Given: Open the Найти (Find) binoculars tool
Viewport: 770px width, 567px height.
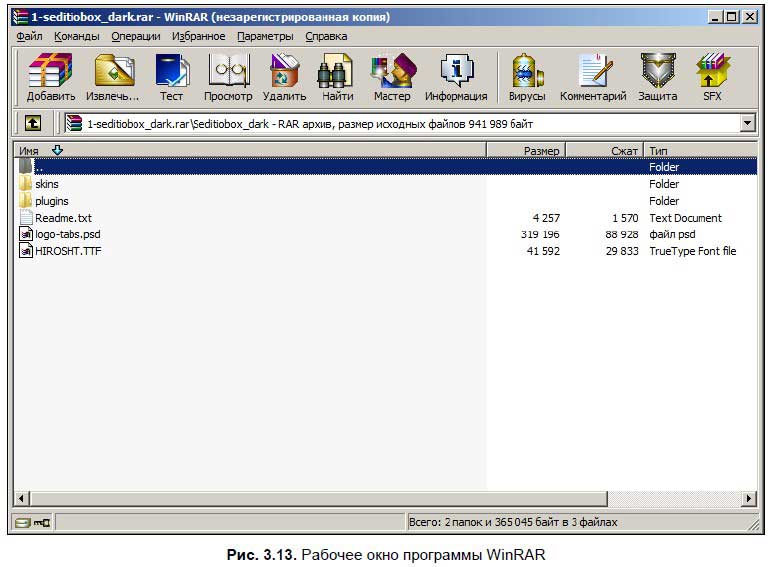Looking at the screenshot, I should point(337,78).
